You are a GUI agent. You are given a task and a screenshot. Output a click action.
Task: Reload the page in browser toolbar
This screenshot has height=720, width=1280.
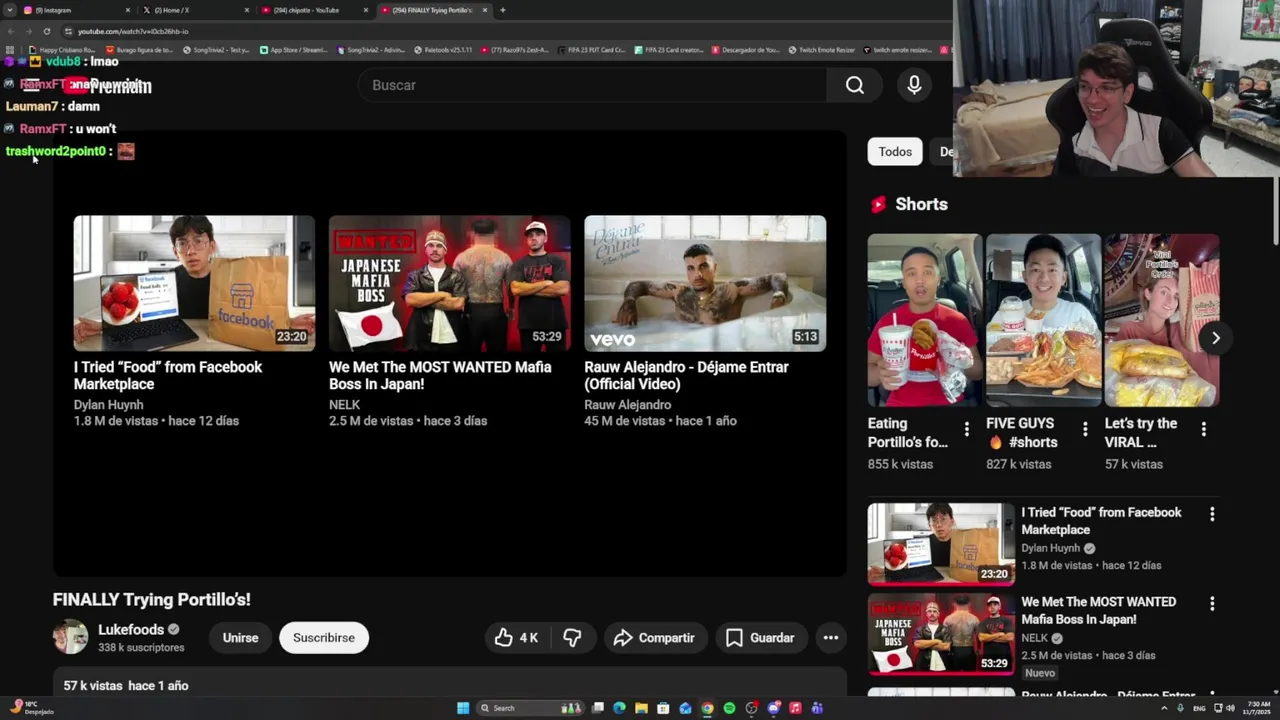[x=46, y=31]
